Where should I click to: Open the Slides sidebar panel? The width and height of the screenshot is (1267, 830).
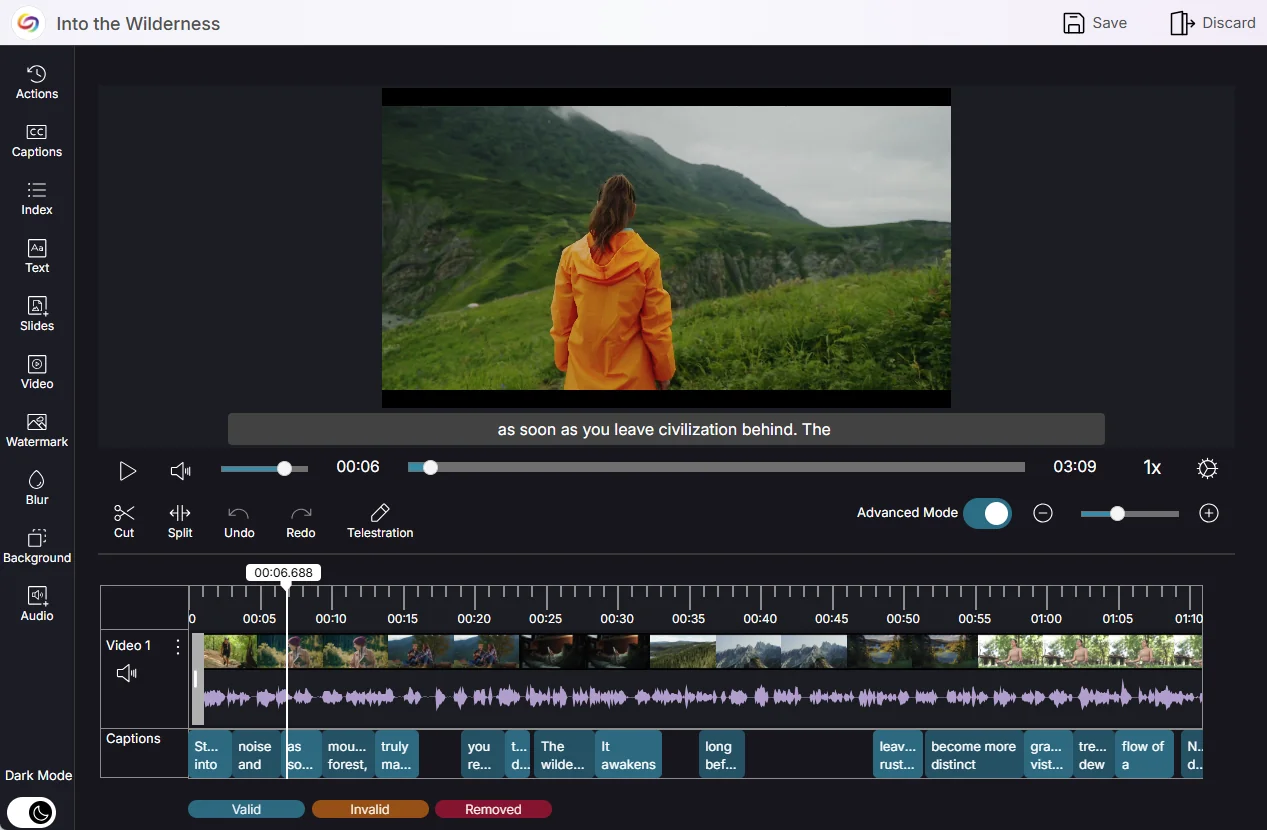pos(37,313)
